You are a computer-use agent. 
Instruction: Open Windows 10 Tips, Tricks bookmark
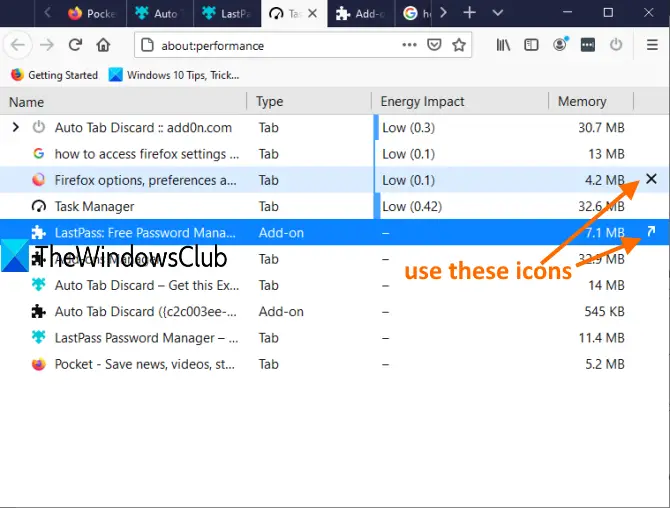point(174,75)
